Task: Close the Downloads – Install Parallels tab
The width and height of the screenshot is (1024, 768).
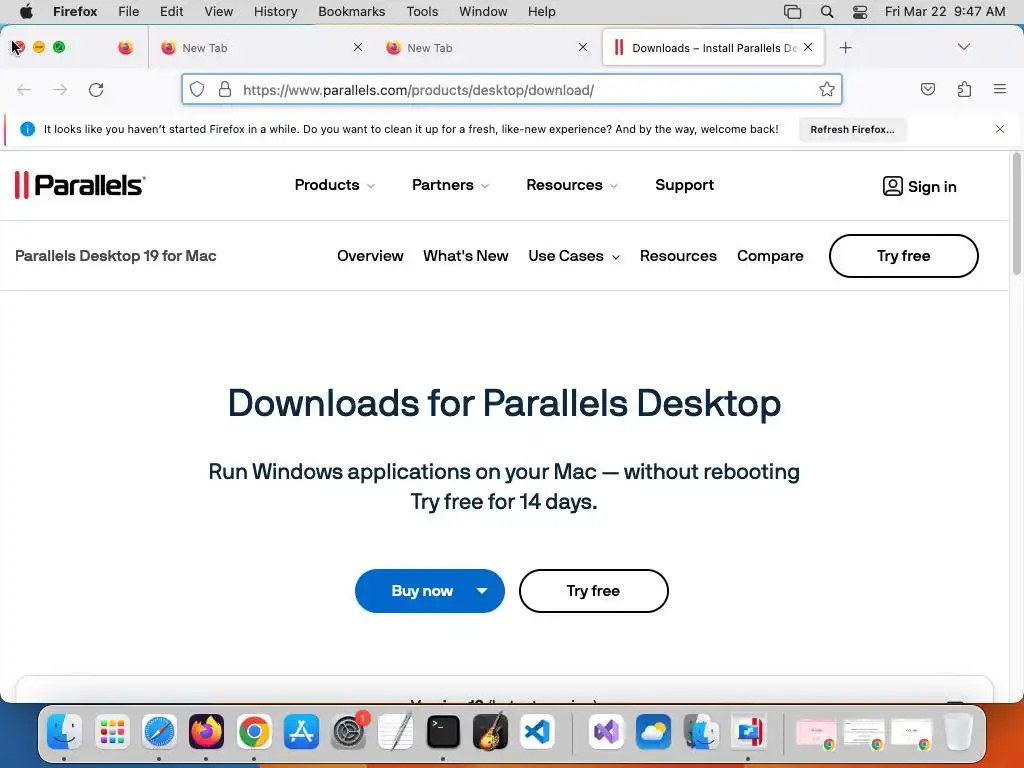Action: tap(808, 47)
